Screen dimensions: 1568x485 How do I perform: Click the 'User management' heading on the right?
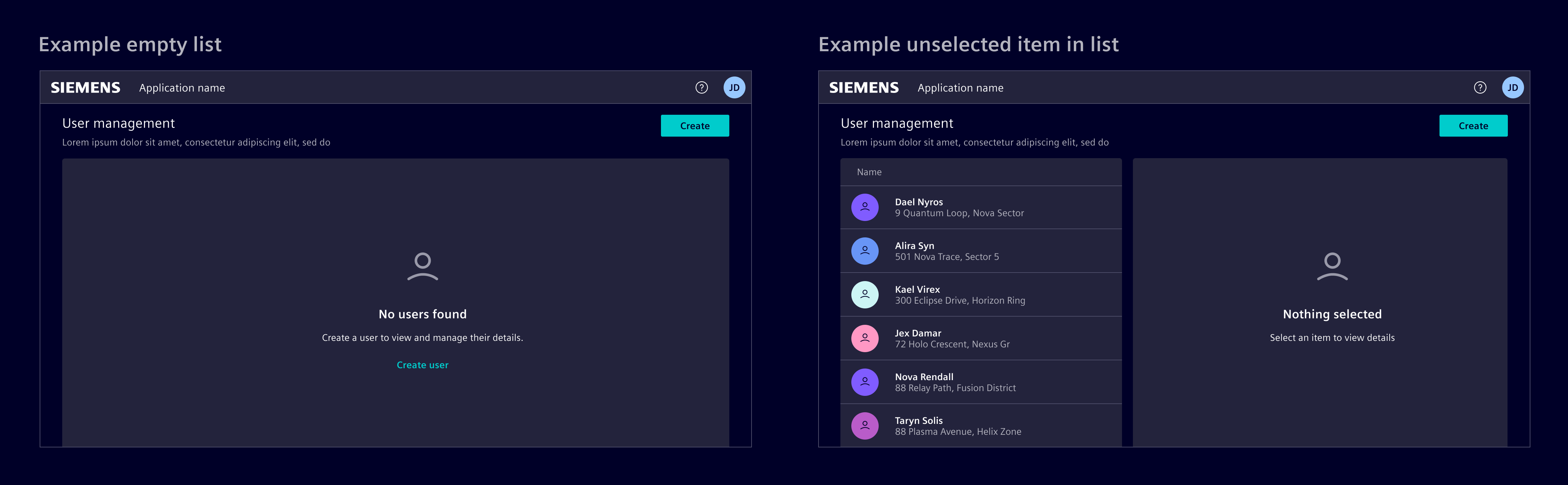pos(896,123)
